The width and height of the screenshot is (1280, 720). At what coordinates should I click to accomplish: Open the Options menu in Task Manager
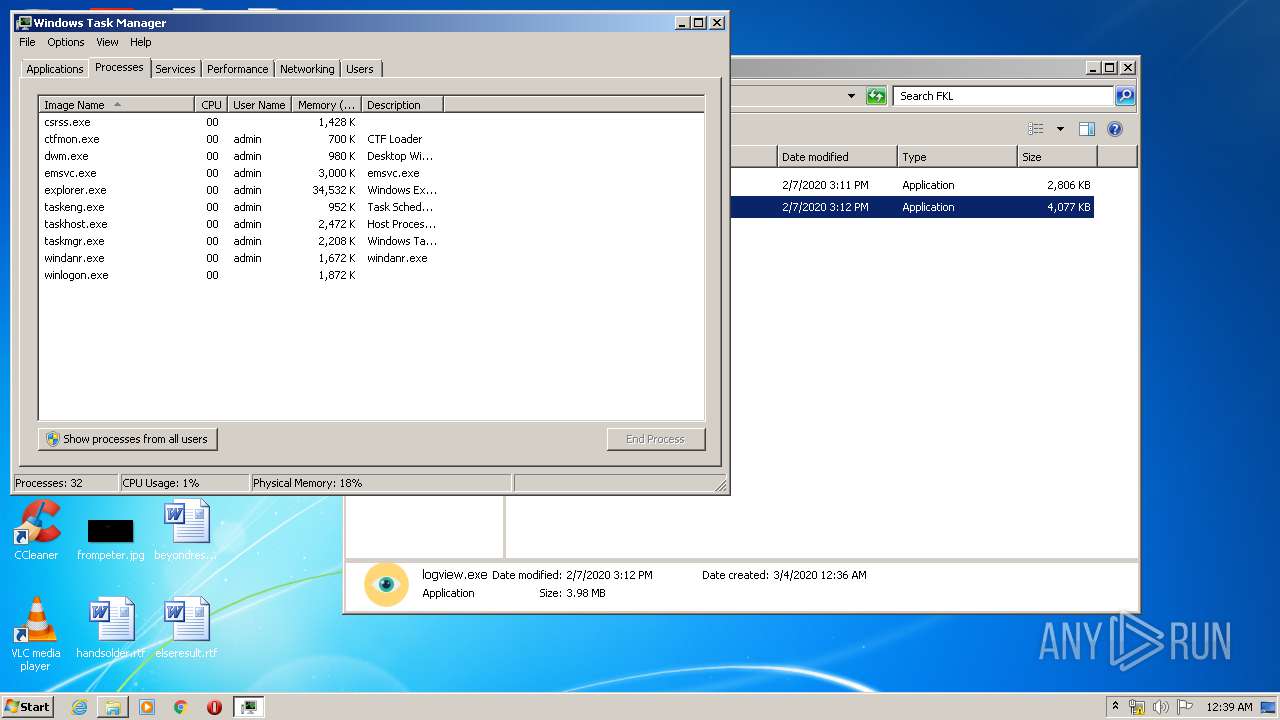[x=66, y=42]
